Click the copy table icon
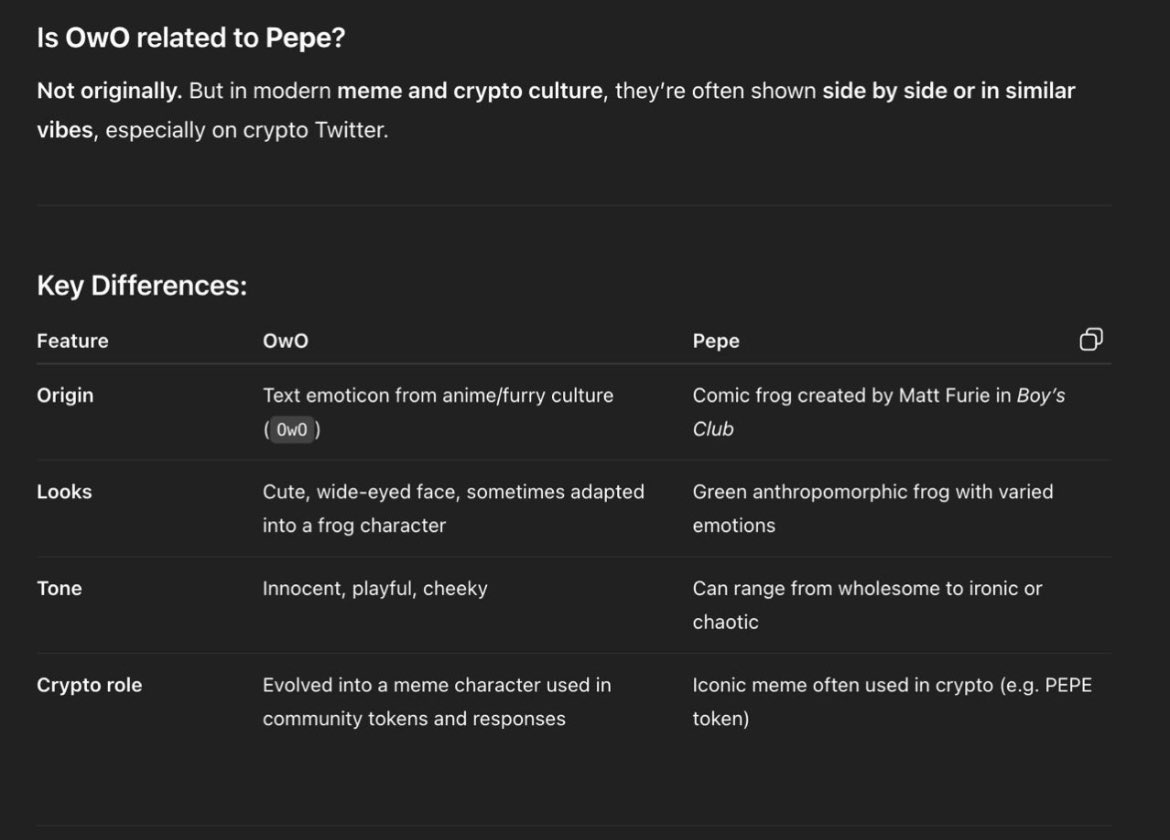This screenshot has width=1170, height=840. 1091,339
